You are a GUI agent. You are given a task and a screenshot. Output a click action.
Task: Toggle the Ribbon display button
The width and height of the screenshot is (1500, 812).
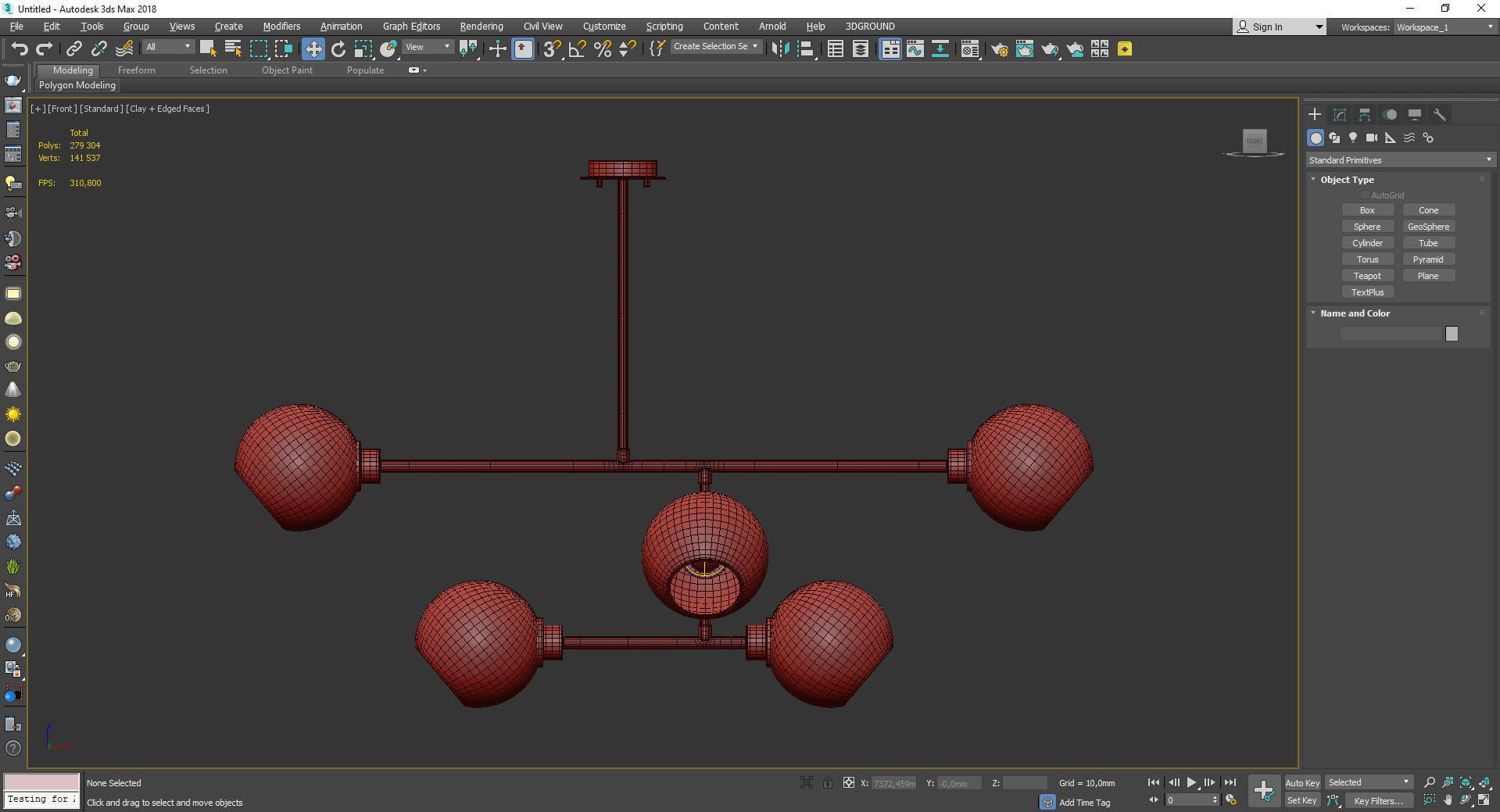[x=890, y=49]
